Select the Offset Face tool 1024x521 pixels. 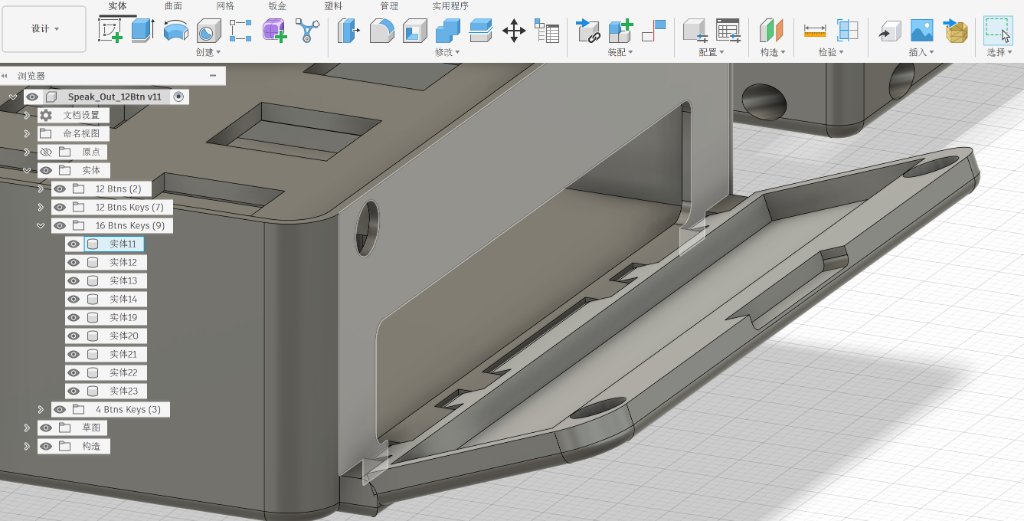[x=481, y=30]
